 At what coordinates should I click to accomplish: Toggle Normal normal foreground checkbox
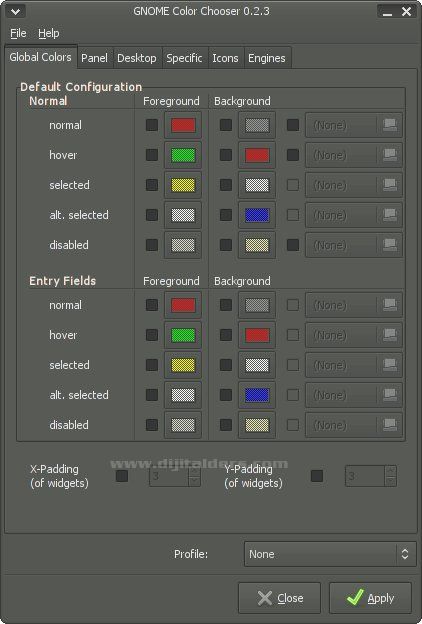(152, 125)
